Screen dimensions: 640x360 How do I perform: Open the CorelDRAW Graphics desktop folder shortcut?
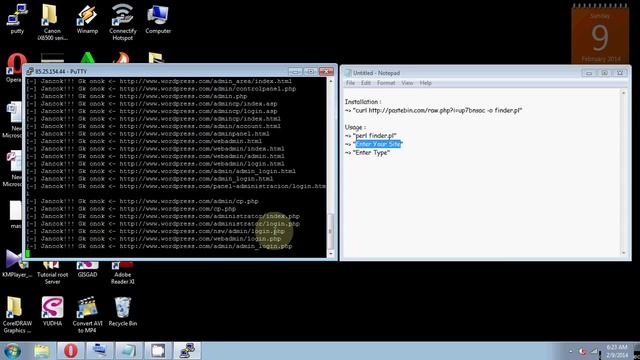pyautogui.click(x=17, y=314)
